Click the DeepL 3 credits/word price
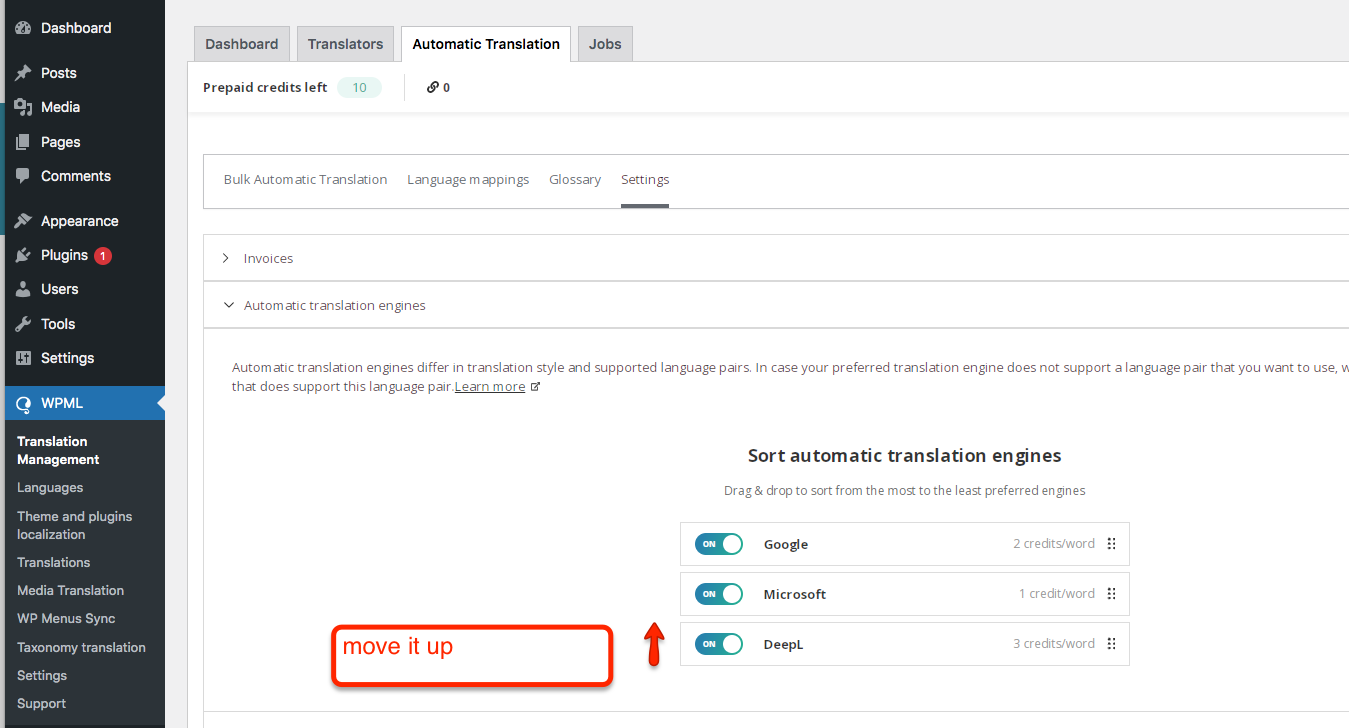The height and width of the screenshot is (728, 1349). (x=1054, y=644)
